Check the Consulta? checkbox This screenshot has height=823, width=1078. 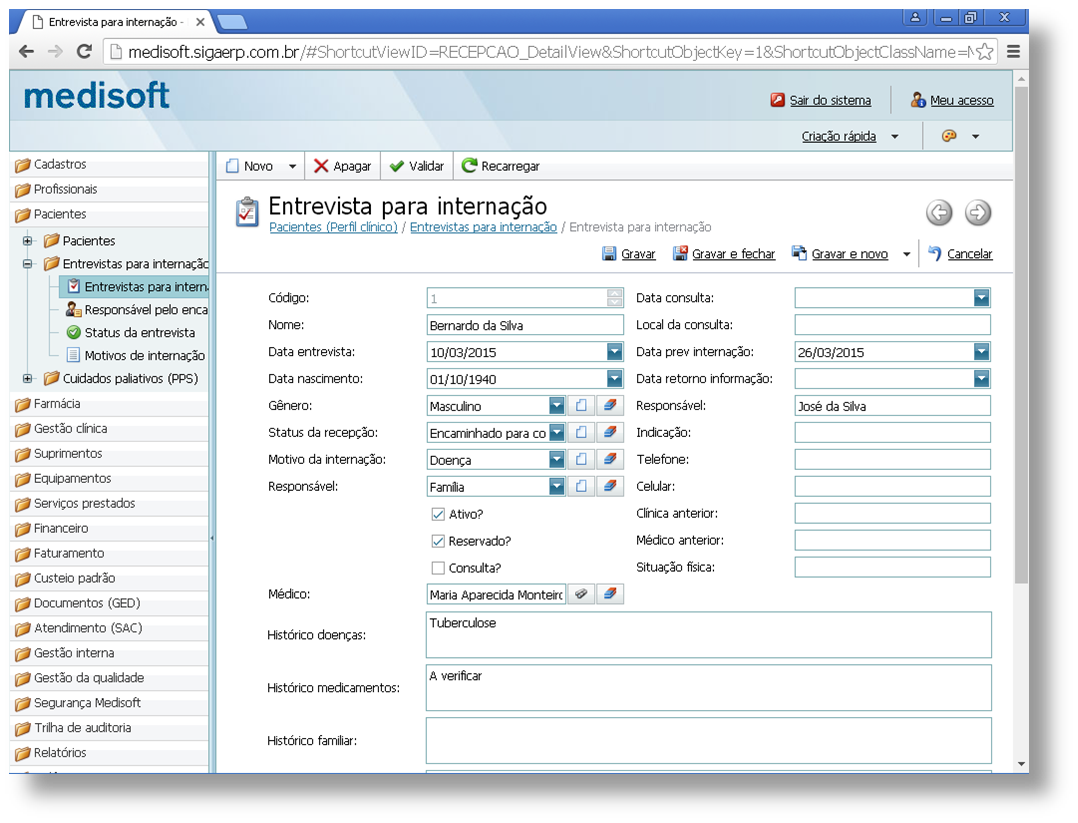coord(438,568)
